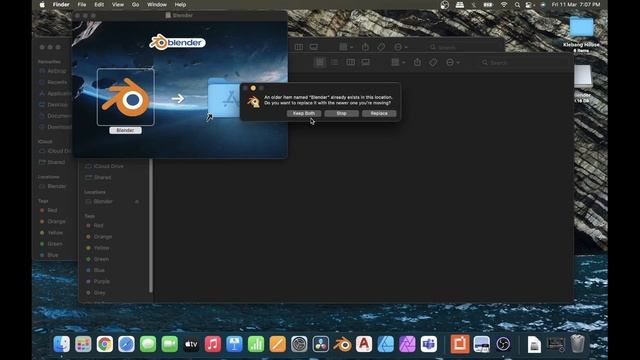Viewport: 640px width, 360px height.
Task: Click the Share button in front Finder toolbar
Action: 417,62
